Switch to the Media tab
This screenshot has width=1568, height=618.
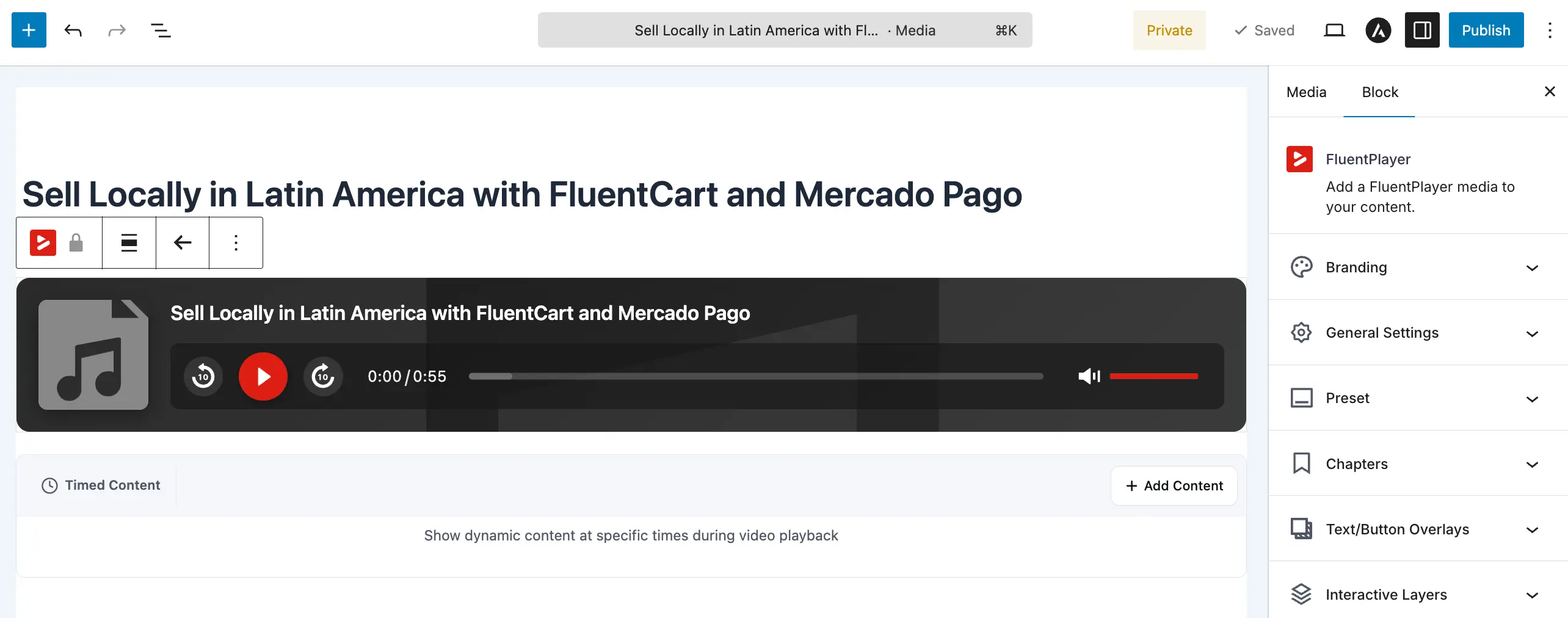point(1306,92)
